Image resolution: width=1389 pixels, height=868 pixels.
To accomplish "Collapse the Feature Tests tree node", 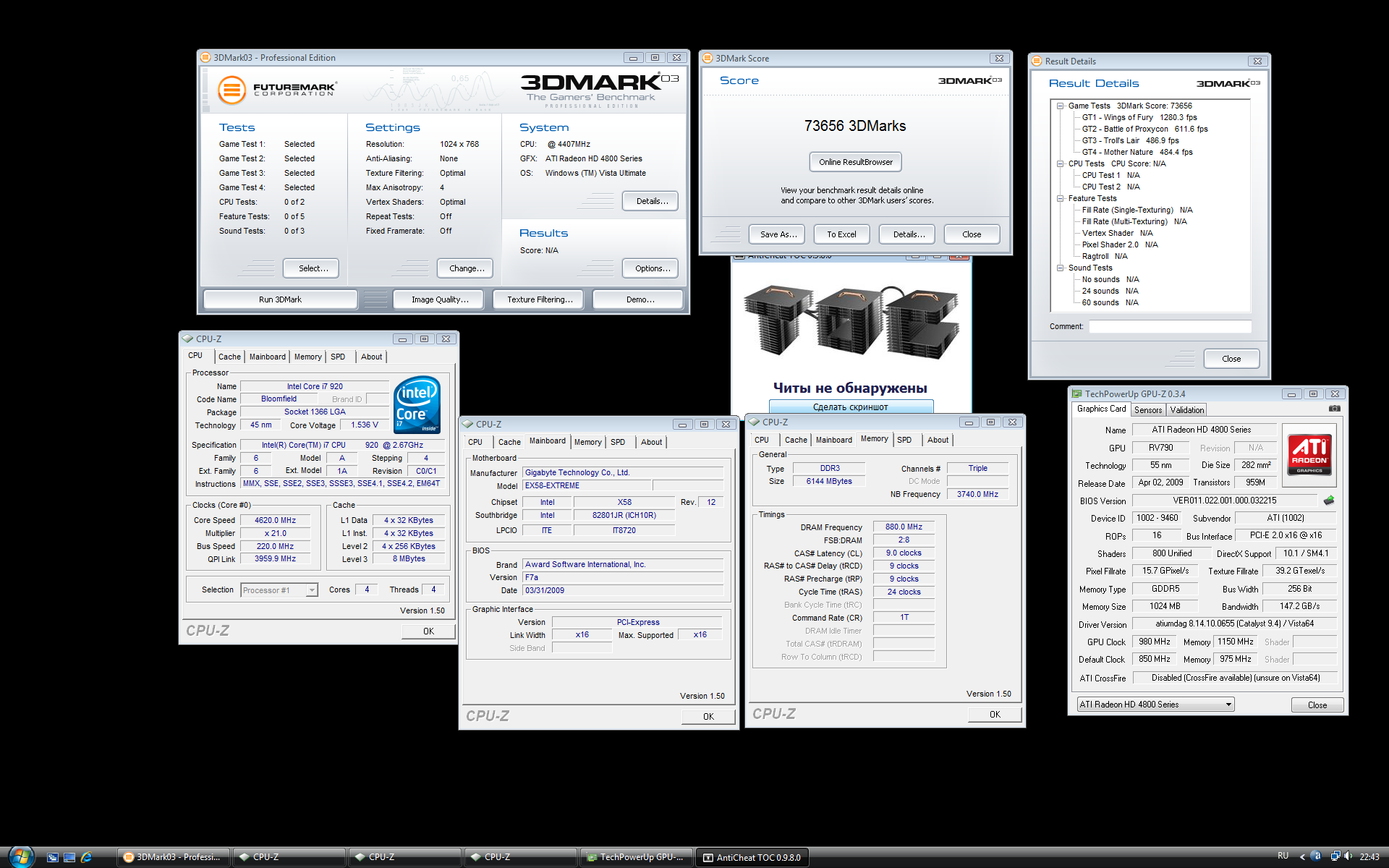I will click(x=1061, y=198).
